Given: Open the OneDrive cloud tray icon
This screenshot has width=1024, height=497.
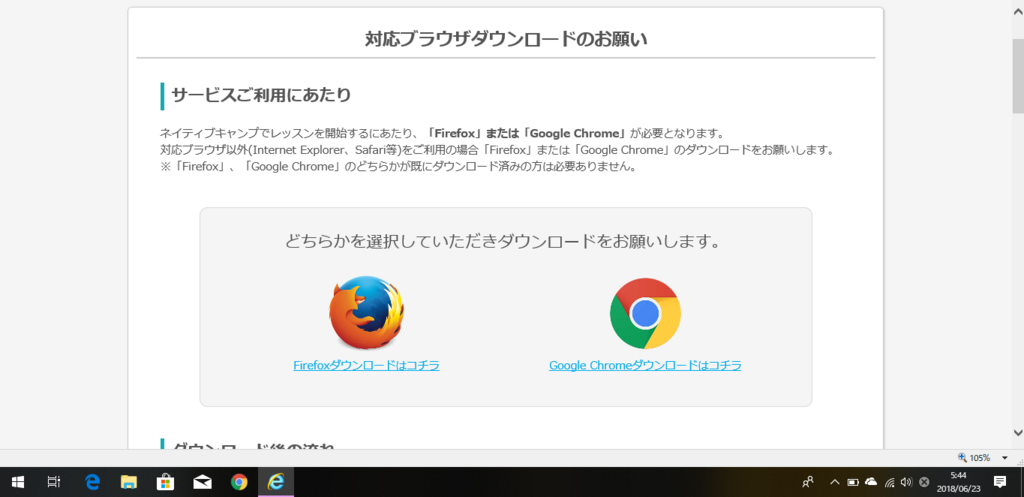Looking at the screenshot, I should (871, 482).
